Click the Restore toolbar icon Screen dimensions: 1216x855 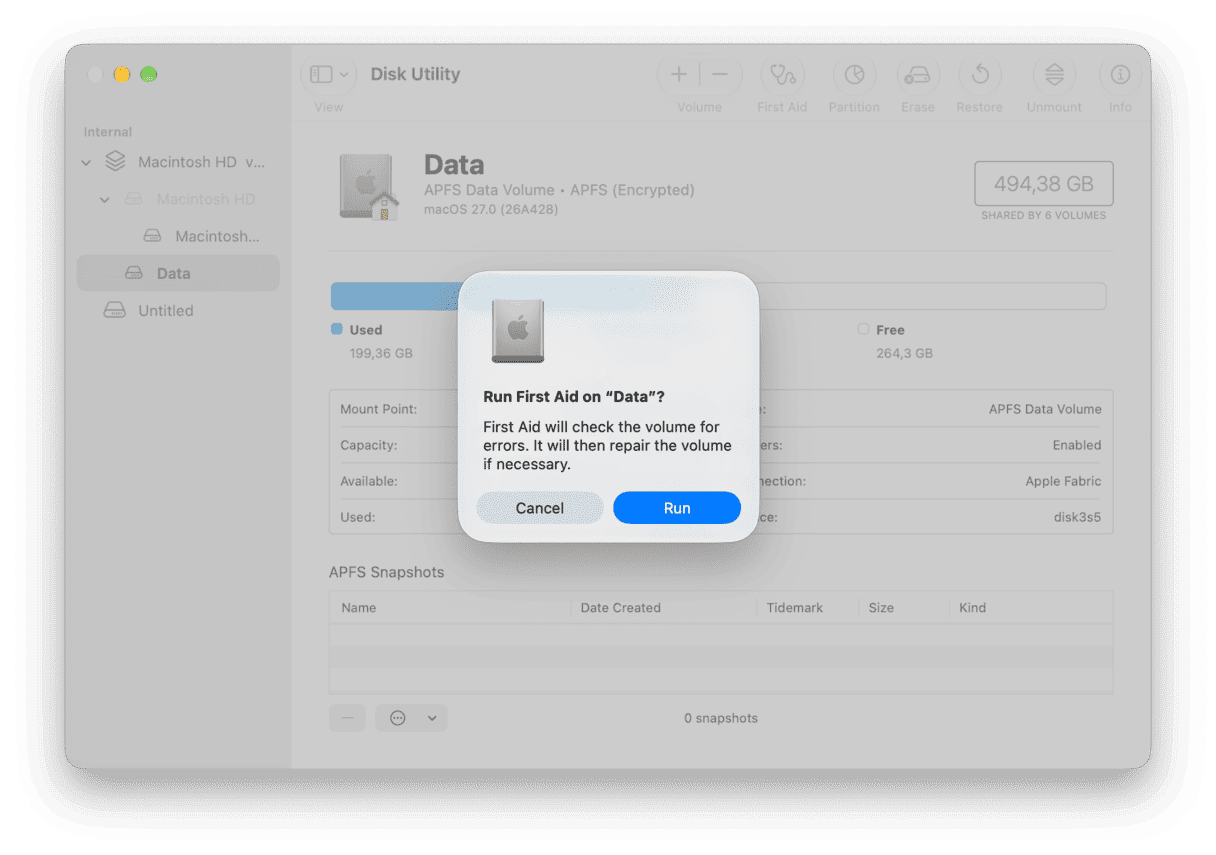[x=980, y=75]
